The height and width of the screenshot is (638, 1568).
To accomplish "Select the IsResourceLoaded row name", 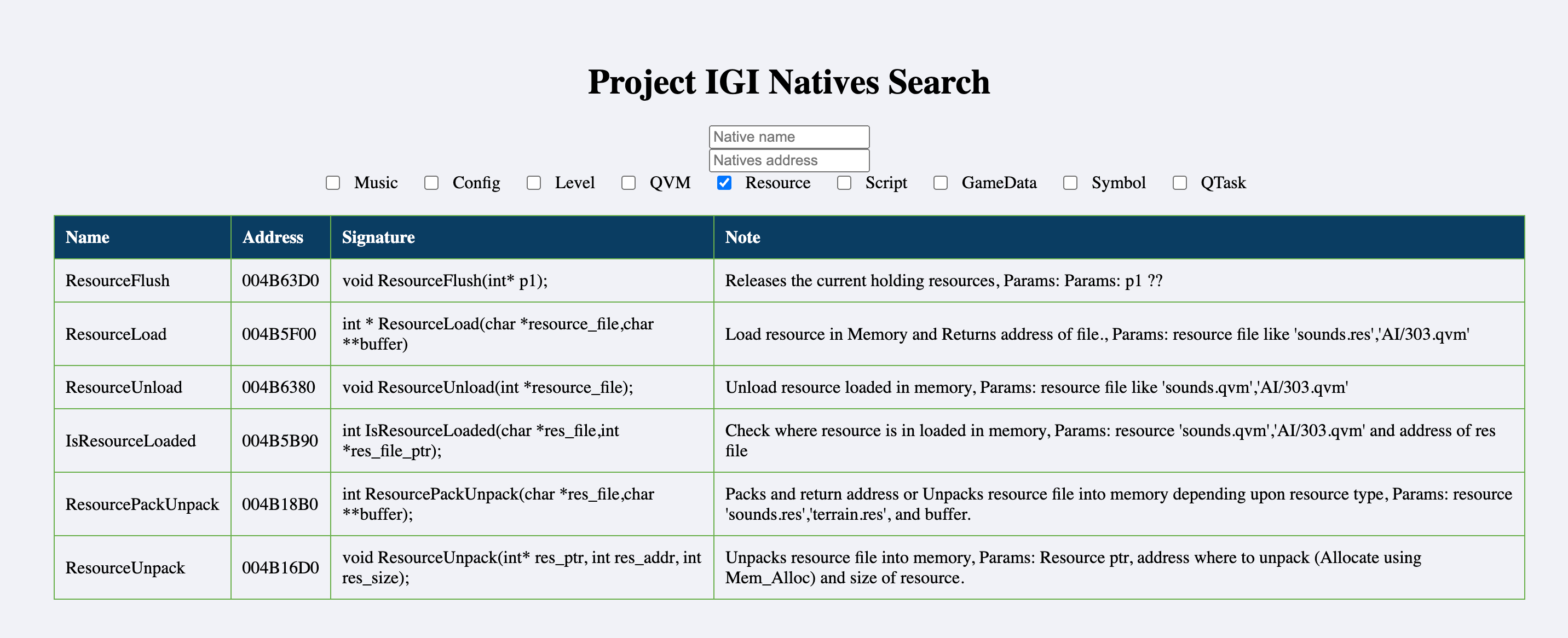I will (x=130, y=441).
